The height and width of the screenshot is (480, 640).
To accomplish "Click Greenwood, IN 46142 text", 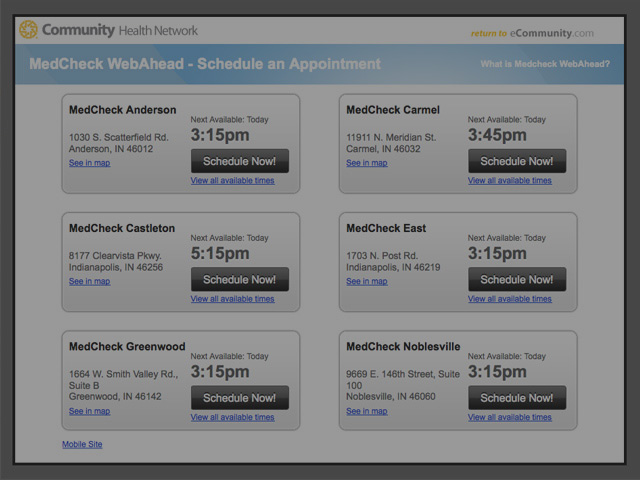I will click(x=115, y=396).
